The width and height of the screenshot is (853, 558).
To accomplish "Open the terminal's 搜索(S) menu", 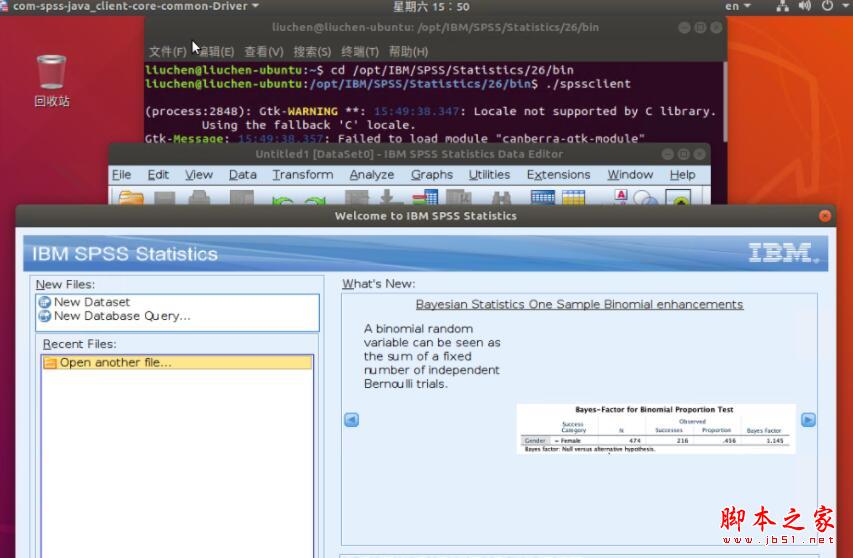I will click(312, 52).
